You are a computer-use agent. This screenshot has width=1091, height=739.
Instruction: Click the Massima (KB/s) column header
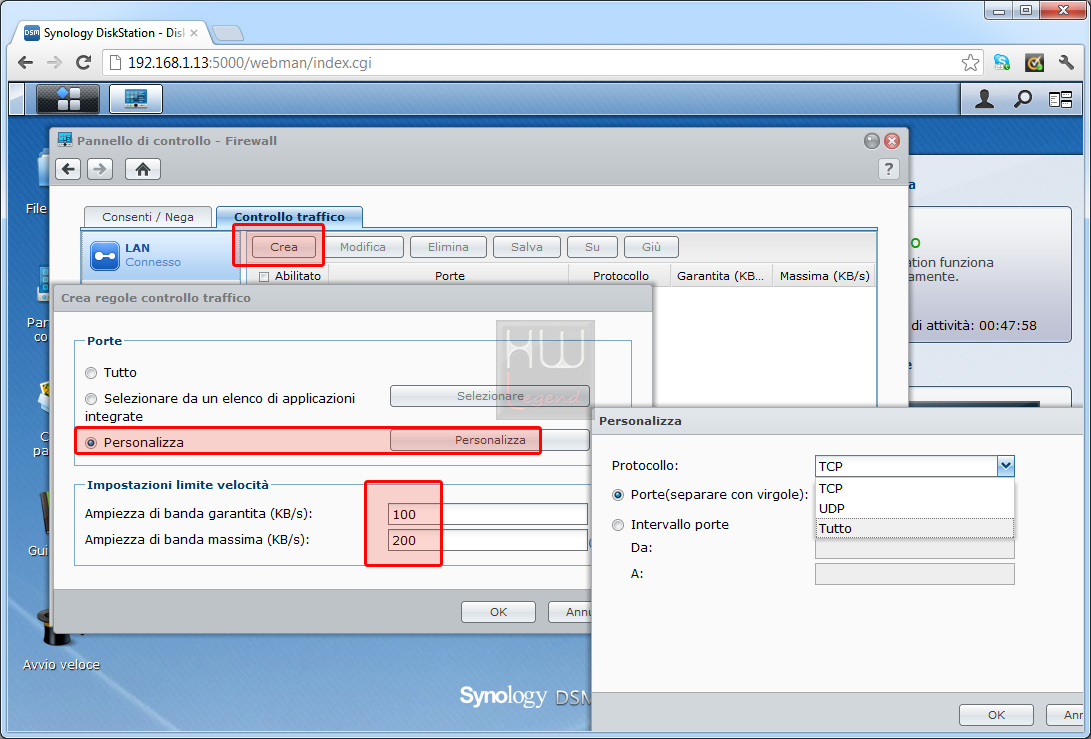[x=825, y=276]
